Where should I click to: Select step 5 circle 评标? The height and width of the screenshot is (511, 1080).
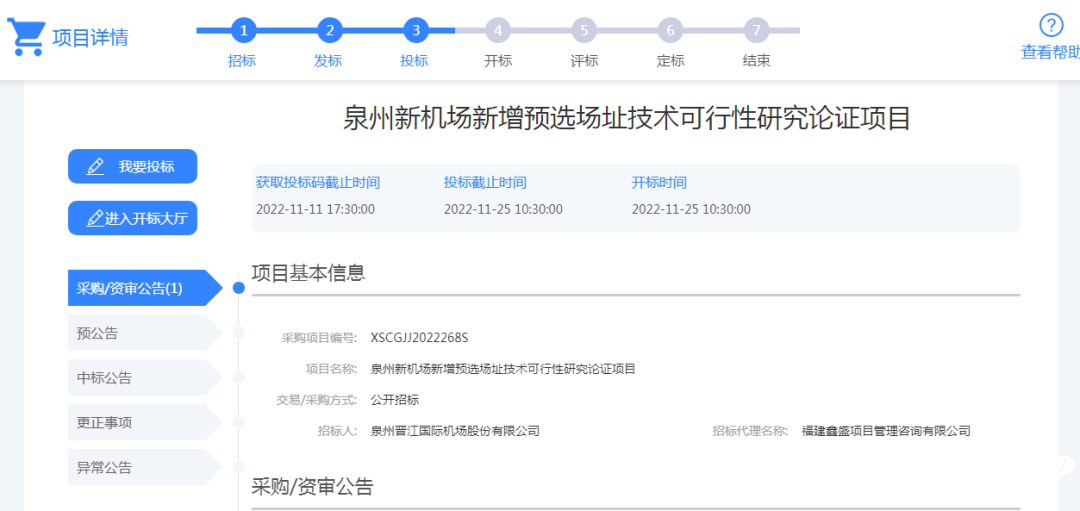click(584, 30)
